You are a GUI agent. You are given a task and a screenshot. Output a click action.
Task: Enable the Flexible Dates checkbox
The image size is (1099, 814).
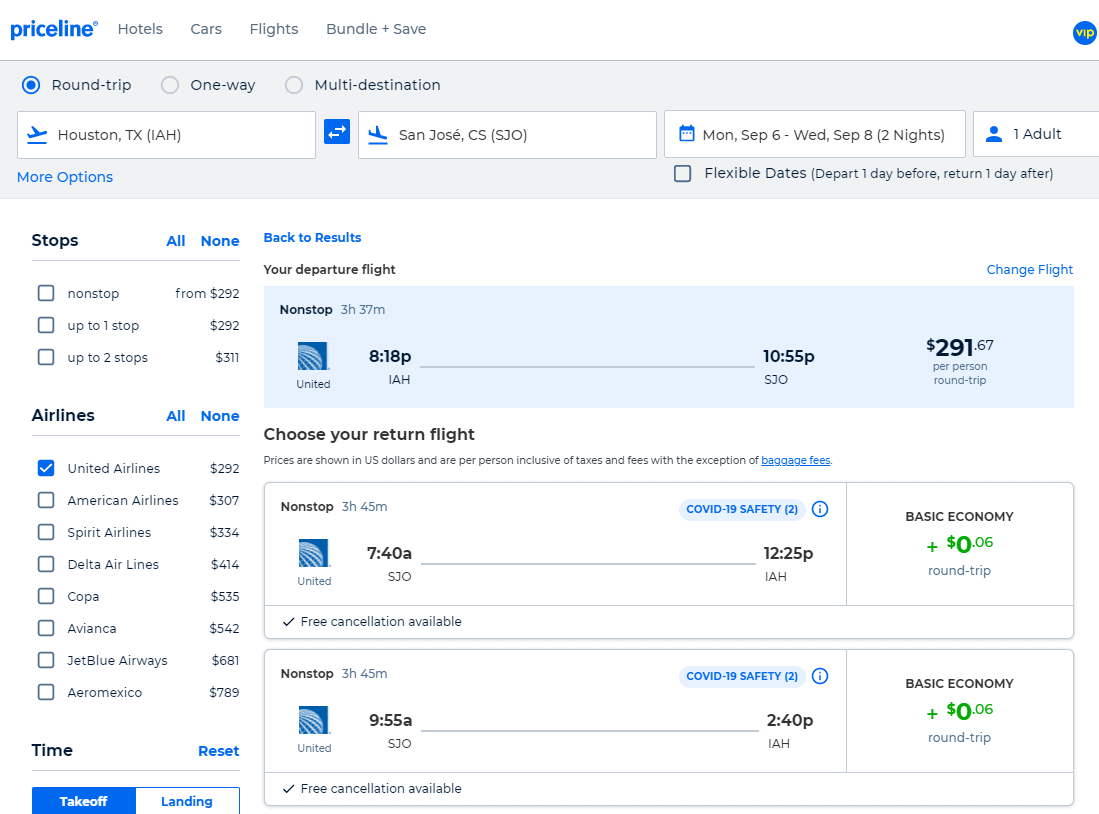683,173
